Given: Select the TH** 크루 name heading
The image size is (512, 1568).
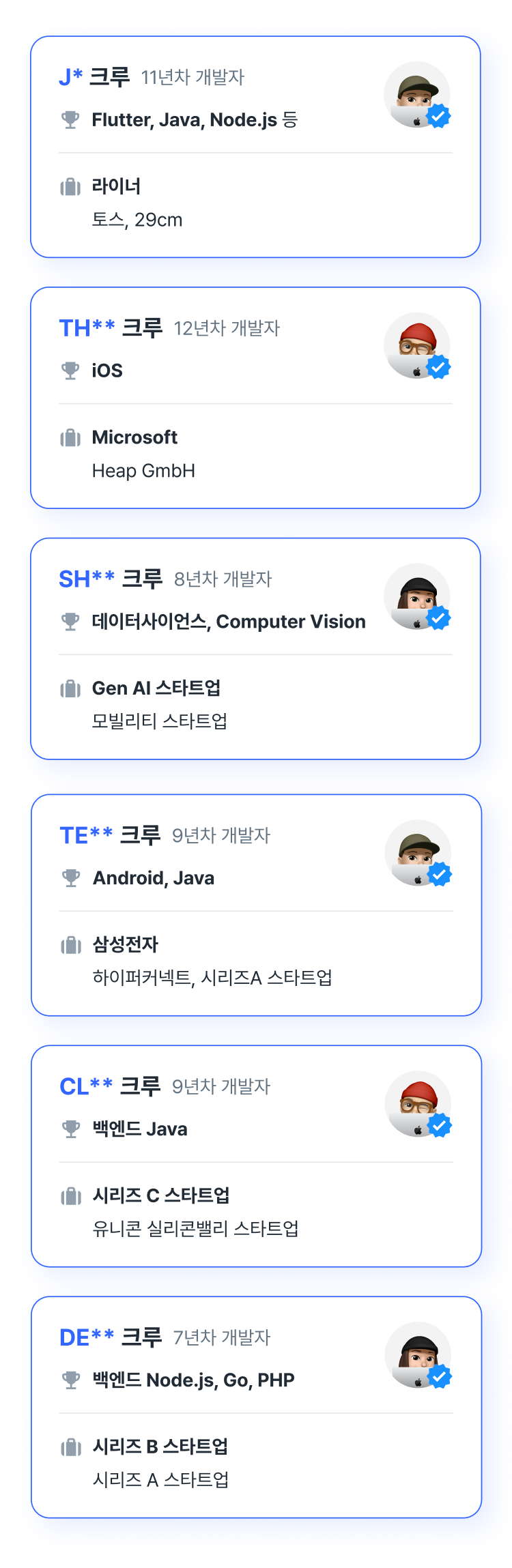Looking at the screenshot, I should tap(111, 328).
